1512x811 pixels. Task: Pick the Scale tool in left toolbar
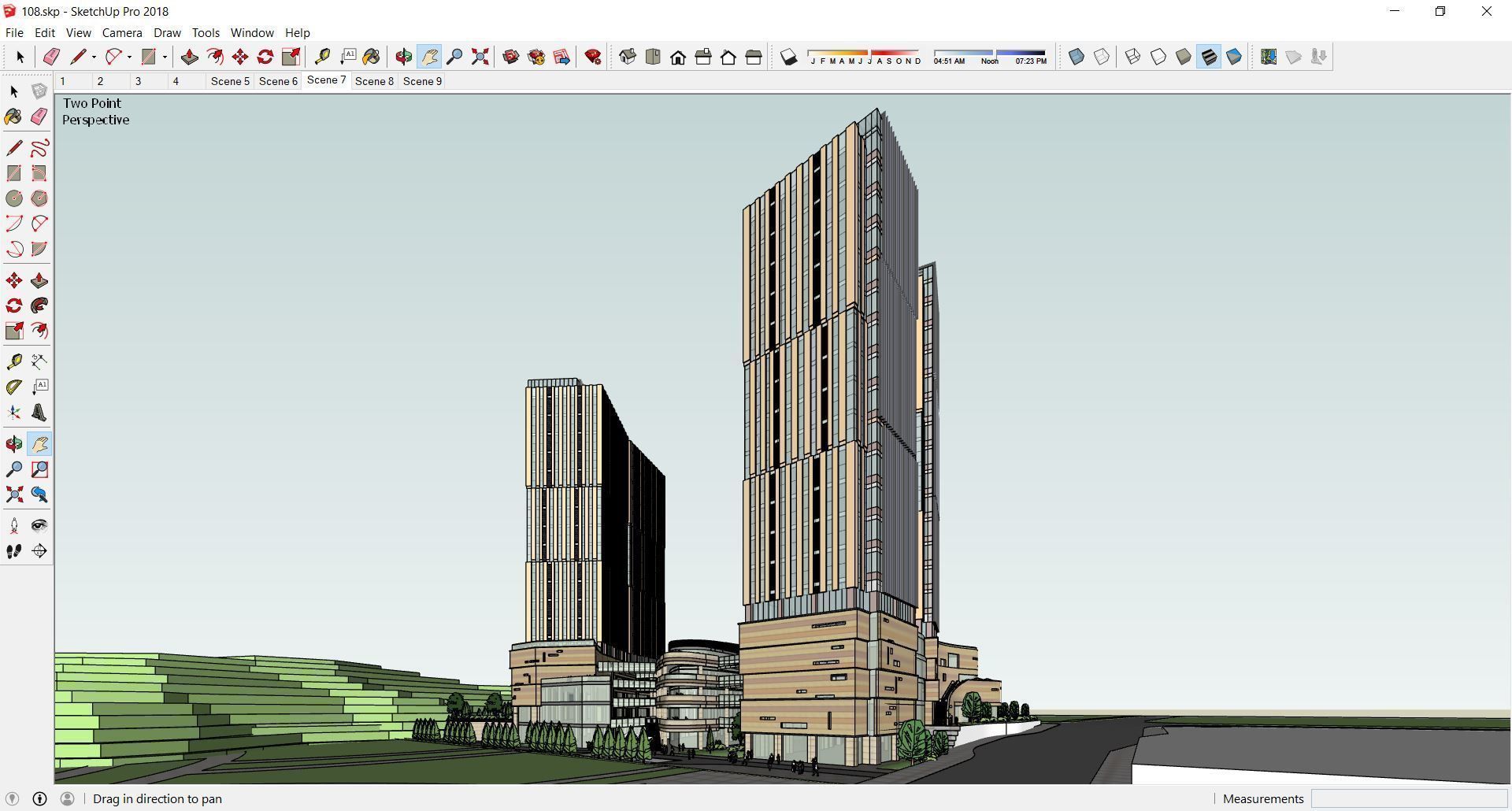(14, 331)
